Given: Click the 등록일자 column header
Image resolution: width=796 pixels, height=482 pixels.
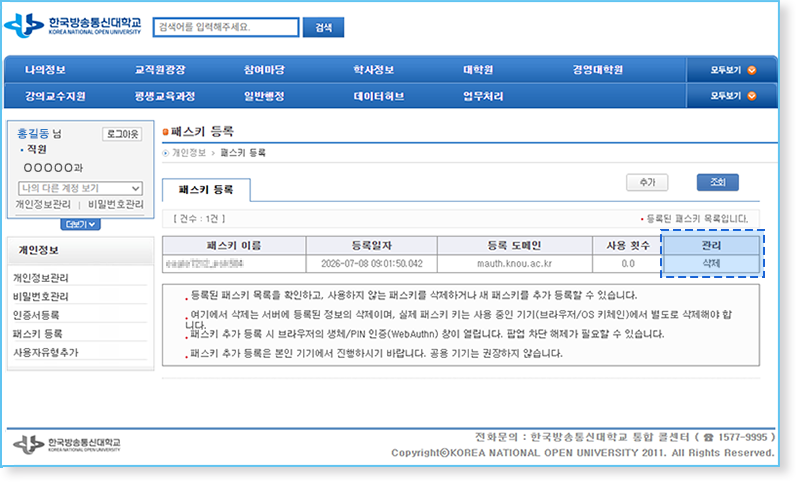Looking at the screenshot, I should pyautogui.click(x=372, y=245).
